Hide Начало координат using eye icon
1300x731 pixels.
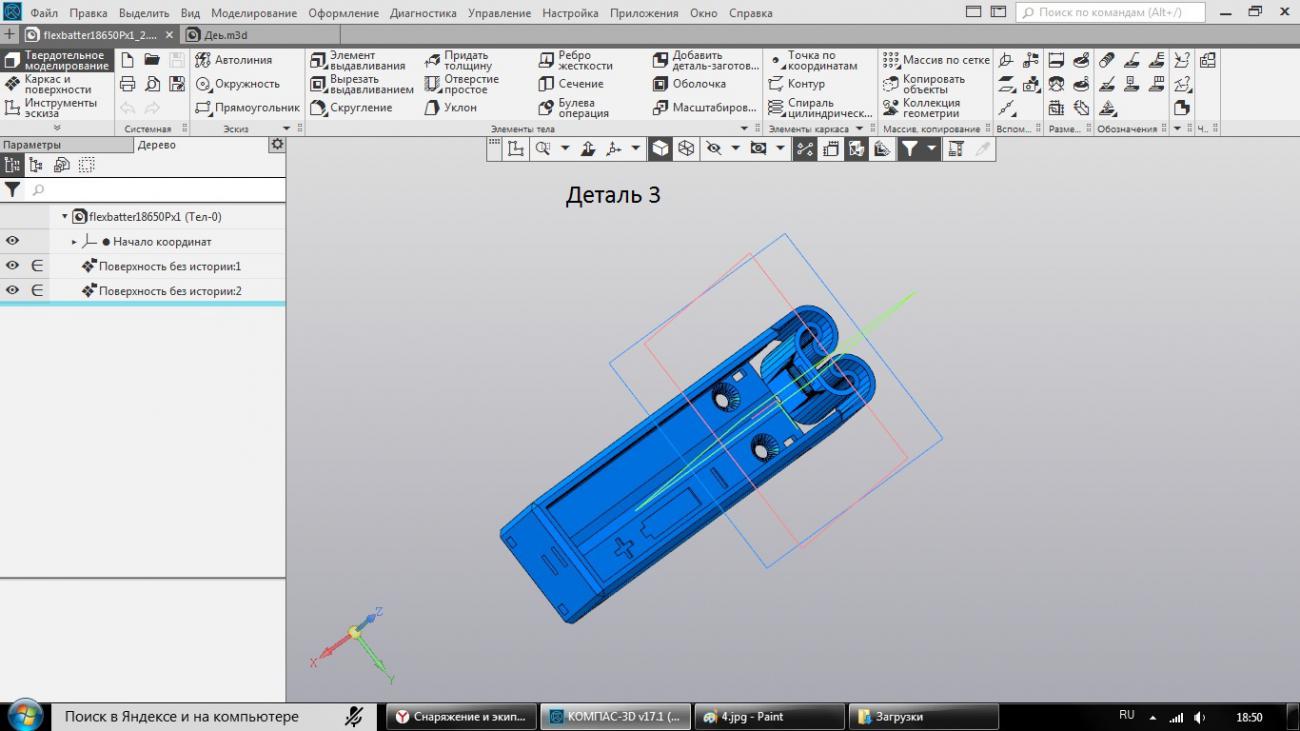click(13, 242)
